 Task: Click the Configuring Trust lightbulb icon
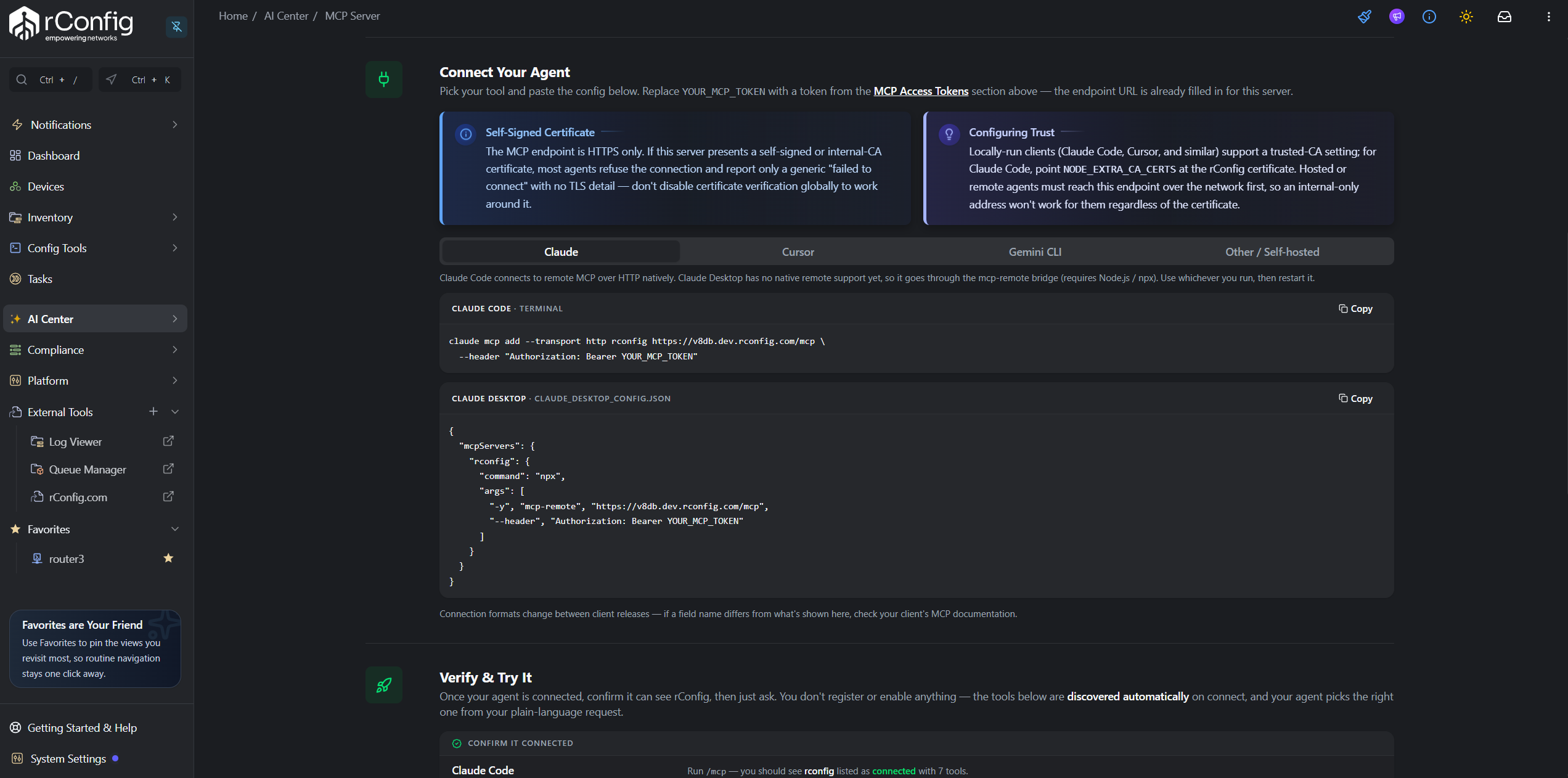tap(949, 134)
